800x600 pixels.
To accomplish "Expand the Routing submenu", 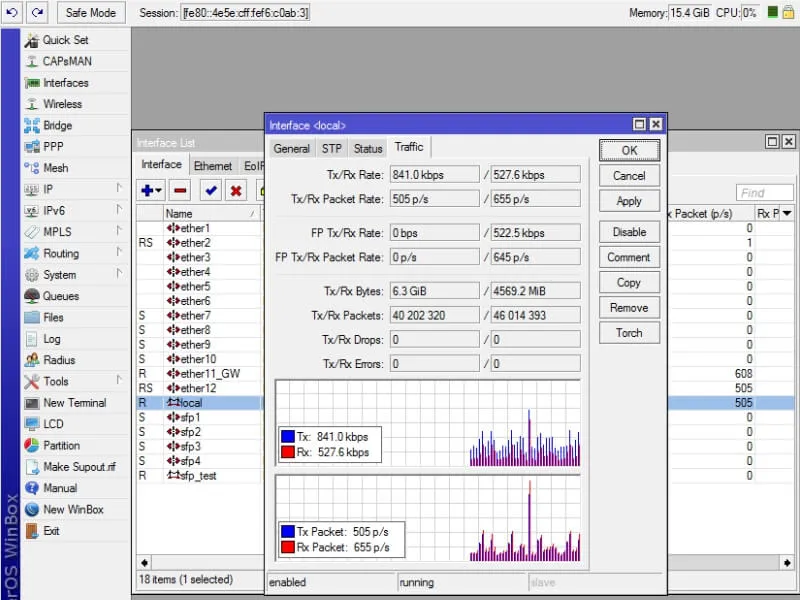I will point(60,254).
